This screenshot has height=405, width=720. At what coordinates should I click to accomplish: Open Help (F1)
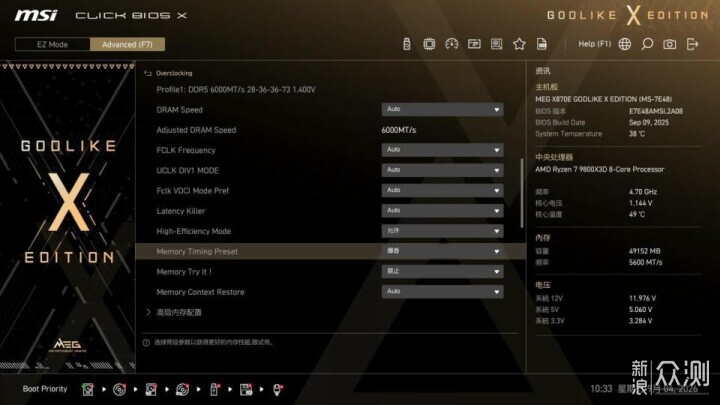point(595,44)
